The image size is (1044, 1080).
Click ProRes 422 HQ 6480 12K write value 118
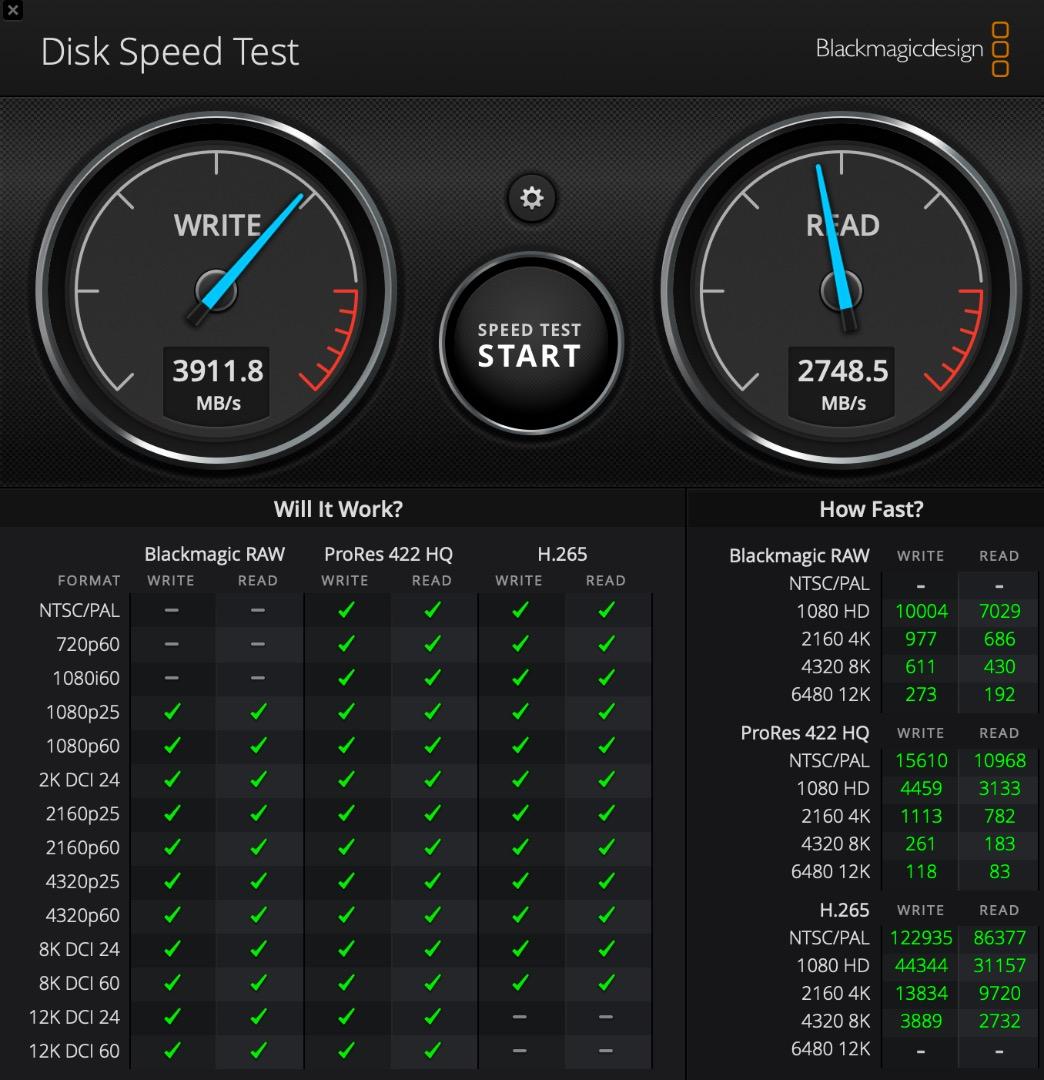pyautogui.click(x=920, y=871)
